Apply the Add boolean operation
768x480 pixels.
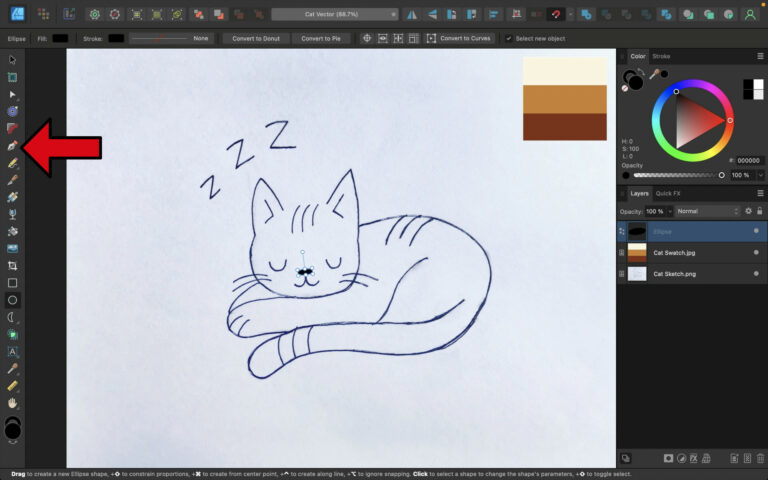(x=586, y=14)
